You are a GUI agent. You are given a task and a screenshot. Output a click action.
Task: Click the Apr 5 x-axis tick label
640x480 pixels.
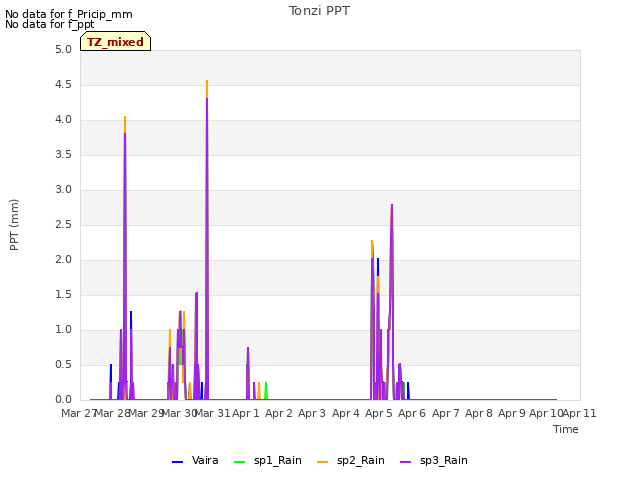pos(378,413)
